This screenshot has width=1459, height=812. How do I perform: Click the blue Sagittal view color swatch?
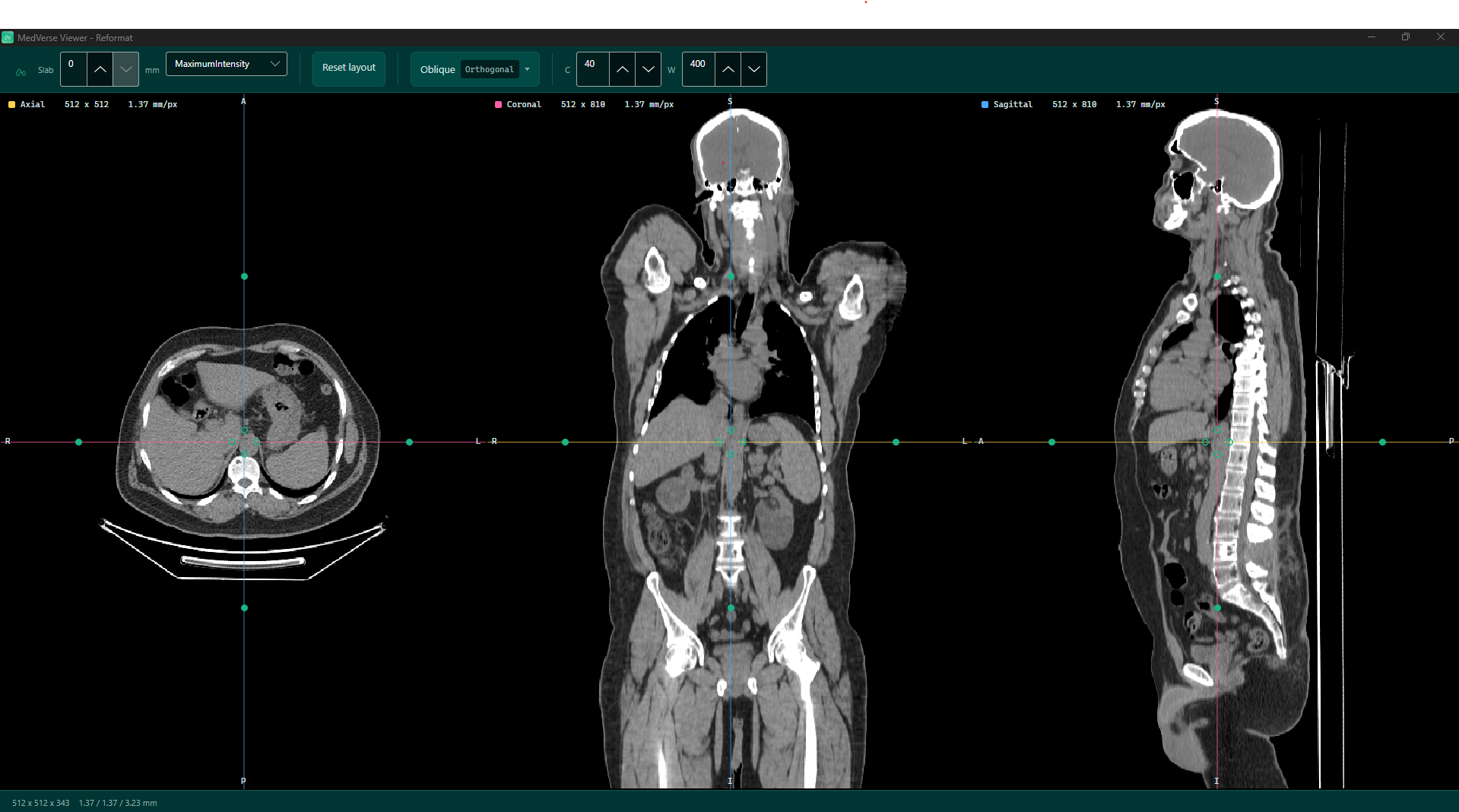click(x=985, y=105)
